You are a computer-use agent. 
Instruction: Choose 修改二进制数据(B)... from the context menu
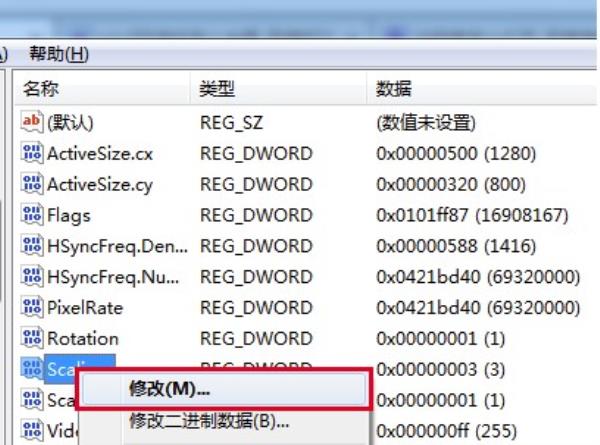209,421
